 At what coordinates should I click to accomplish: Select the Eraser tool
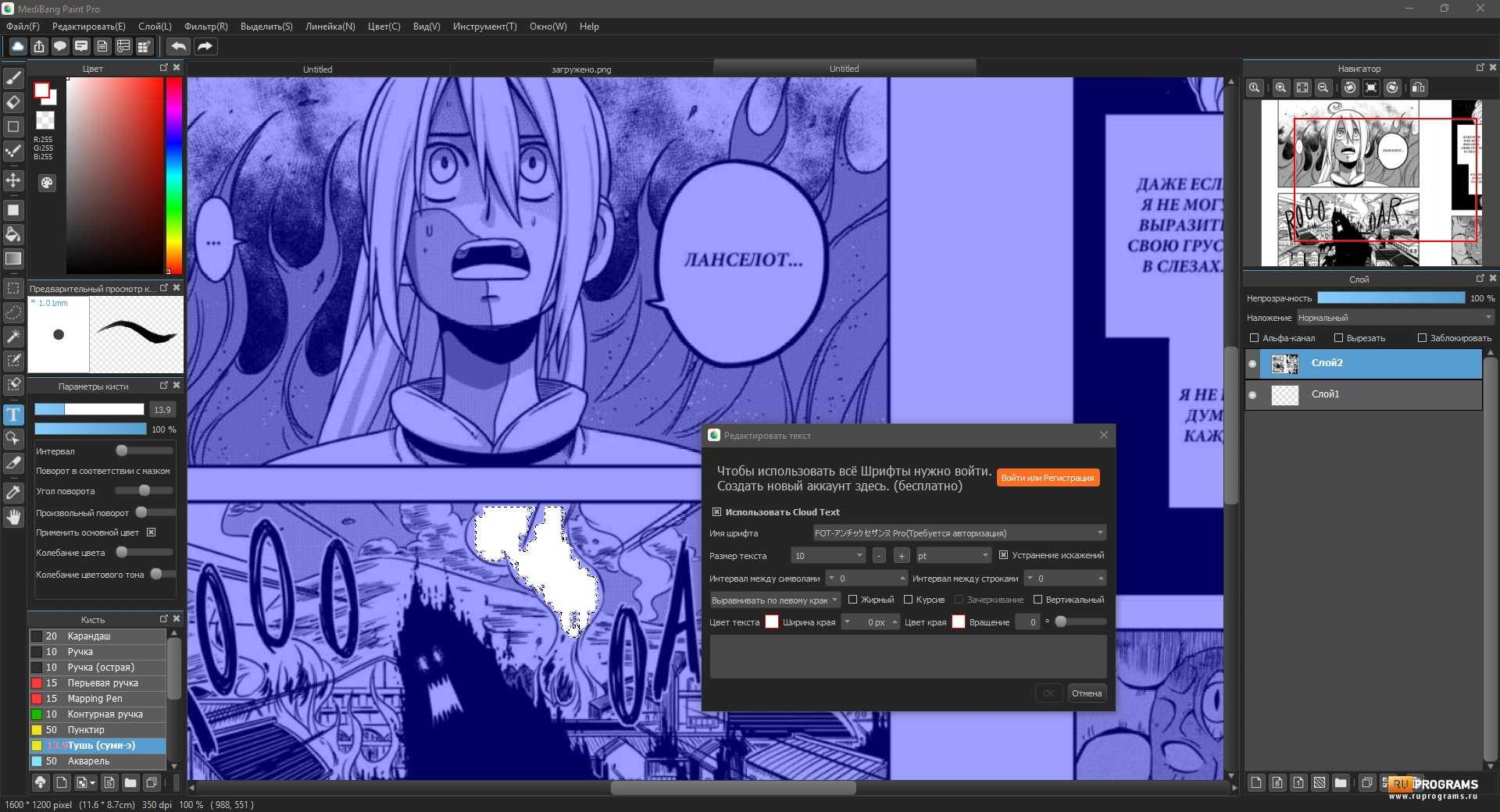click(x=13, y=101)
